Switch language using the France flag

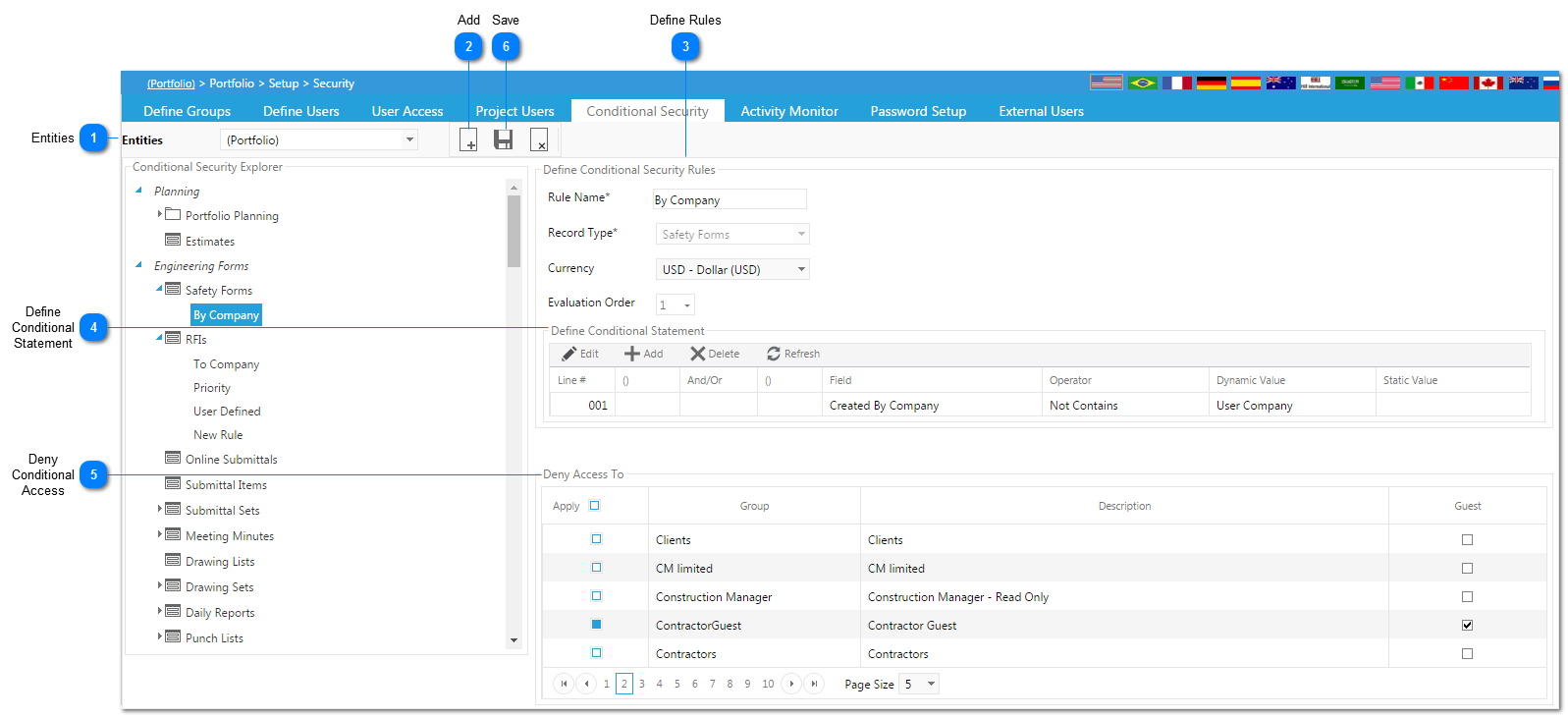1176,83
